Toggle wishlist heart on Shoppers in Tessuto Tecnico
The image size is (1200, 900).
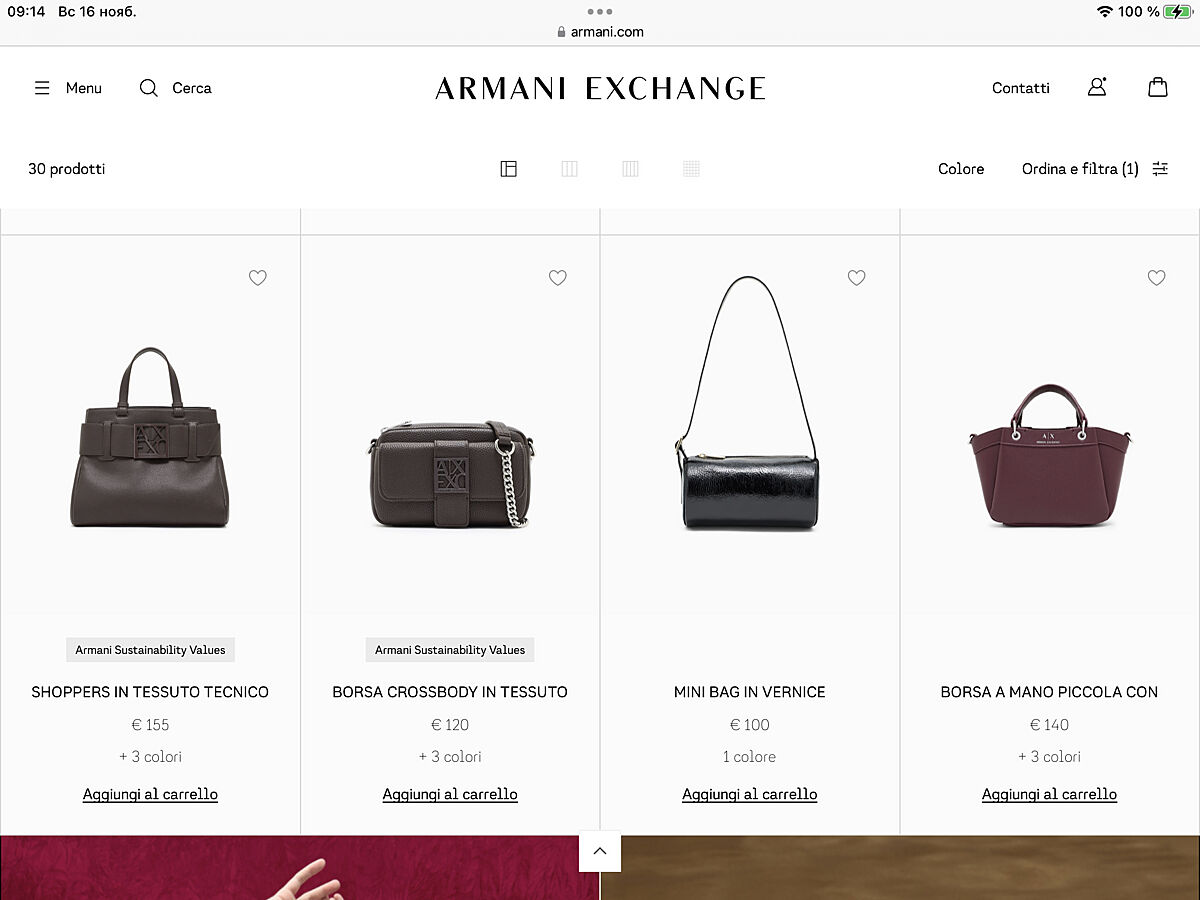258,278
